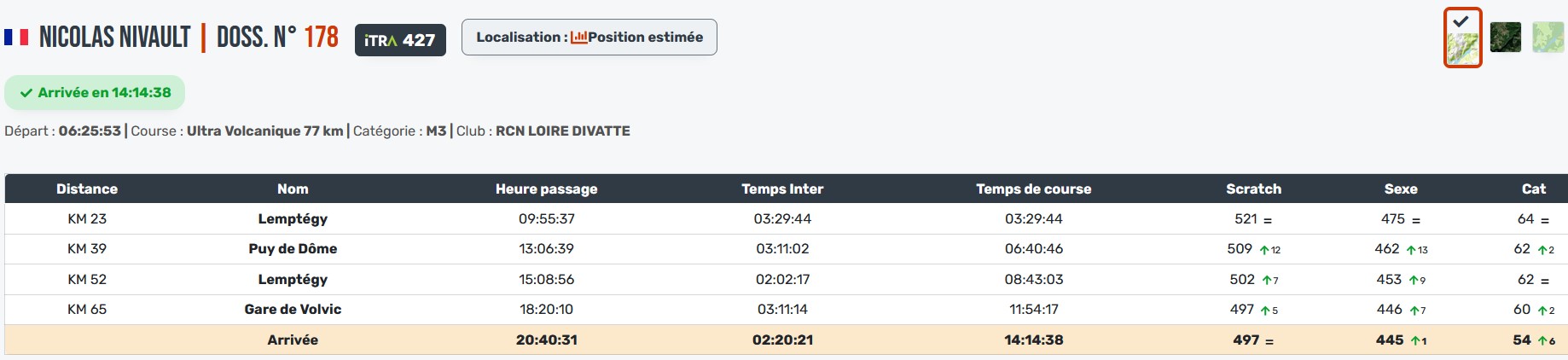The image size is (1568, 360).
Task: Click the green arrow next to Sexe rank 462
Action: [1411, 250]
